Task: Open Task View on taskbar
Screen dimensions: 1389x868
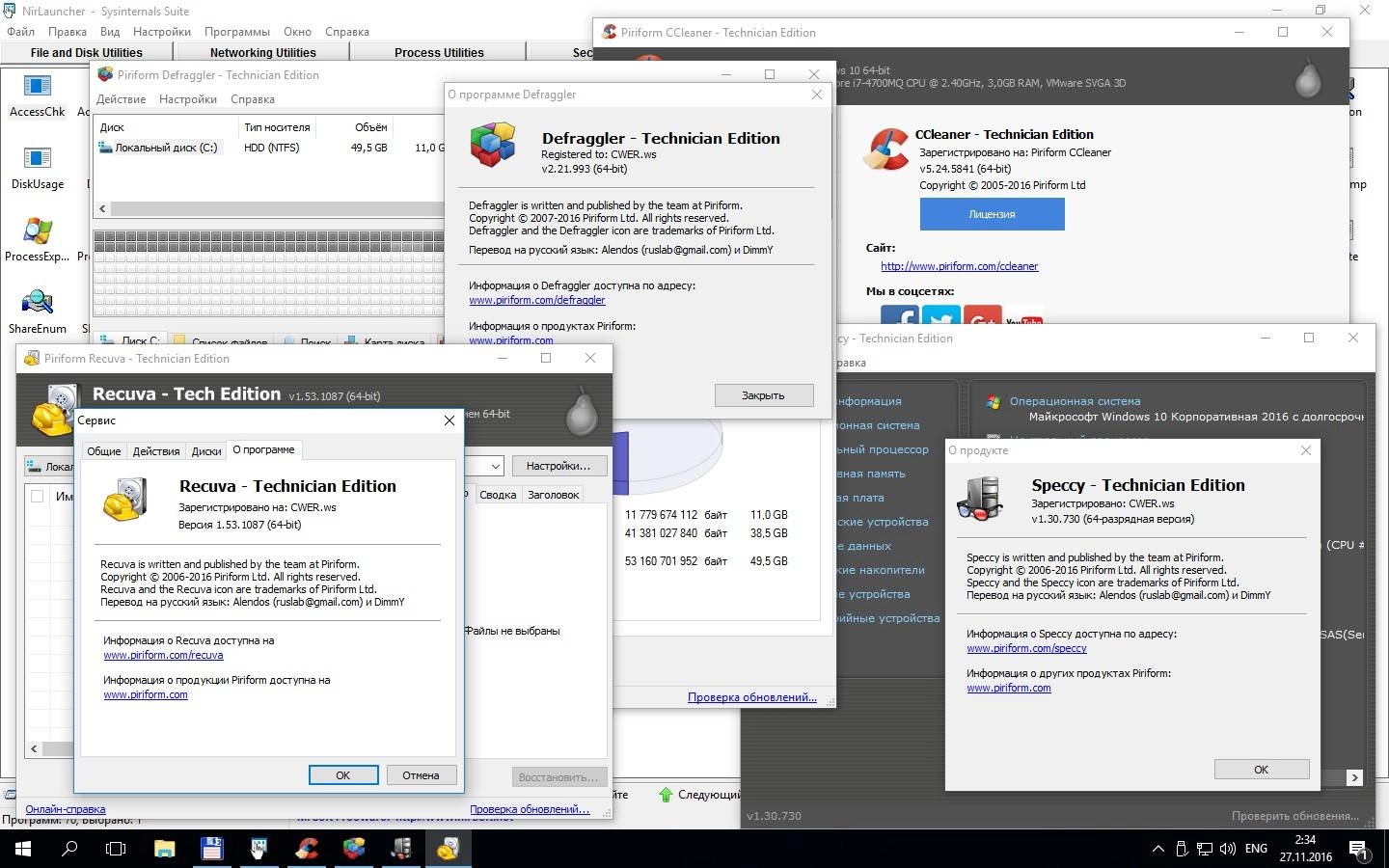Action: (x=116, y=849)
